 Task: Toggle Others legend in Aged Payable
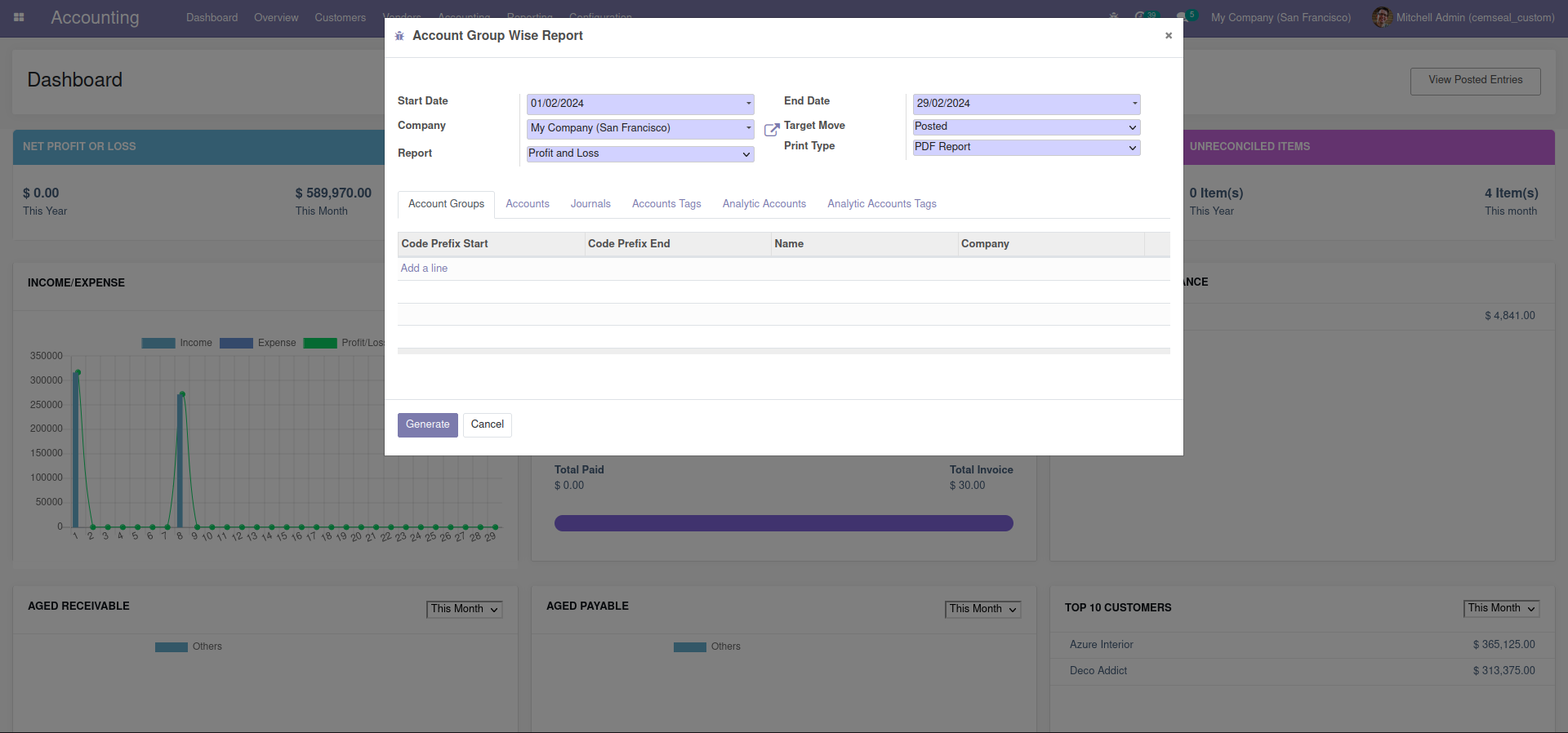[707, 646]
